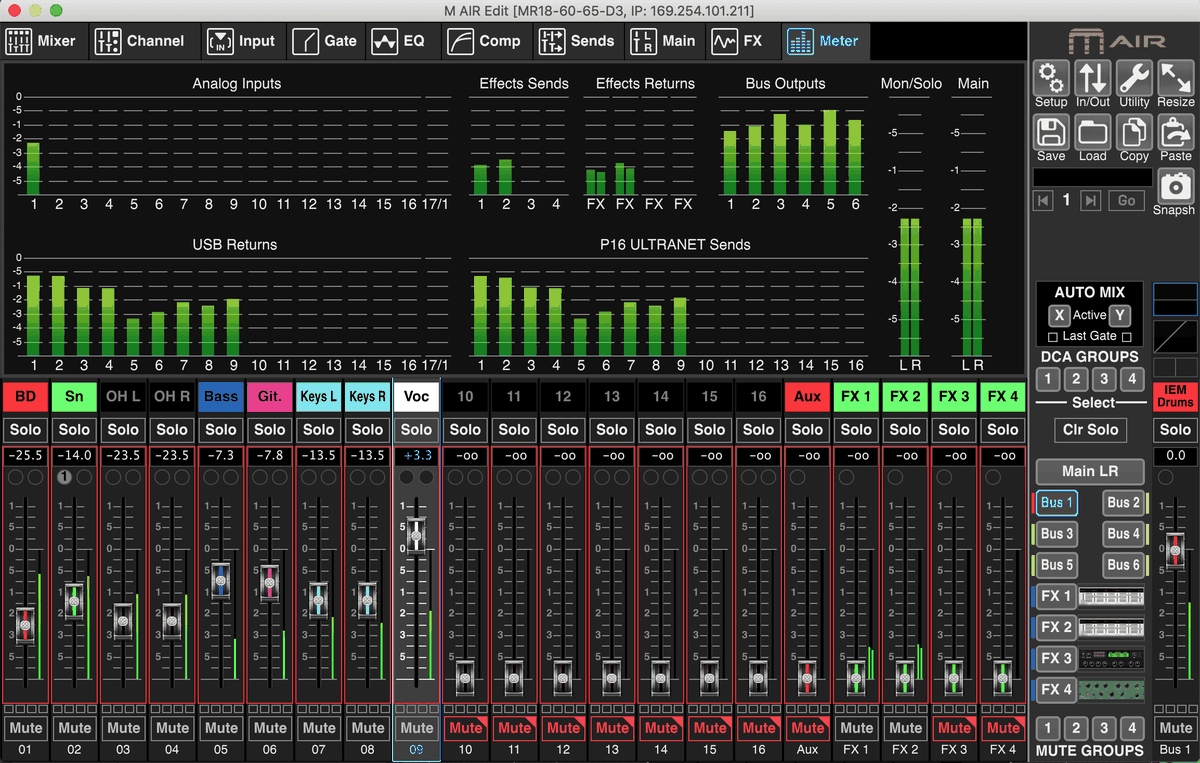Image resolution: width=1200 pixels, height=763 pixels.
Task: Solo the IEM Drums bus
Action: coord(1175,430)
